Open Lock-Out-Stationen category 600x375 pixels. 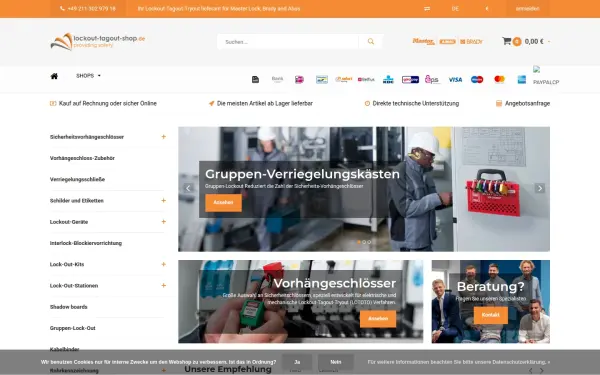pos(74,285)
